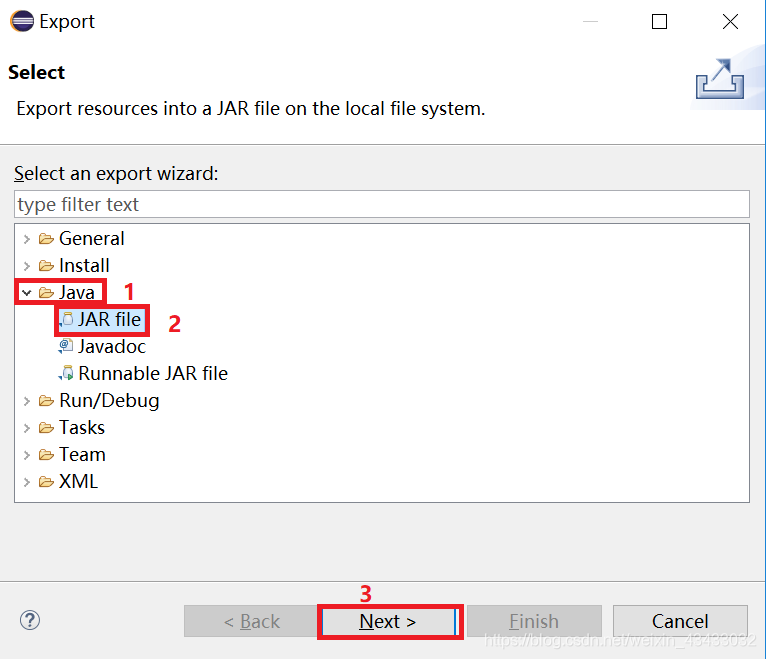Select the General tree label

click(x=91, y=239)
